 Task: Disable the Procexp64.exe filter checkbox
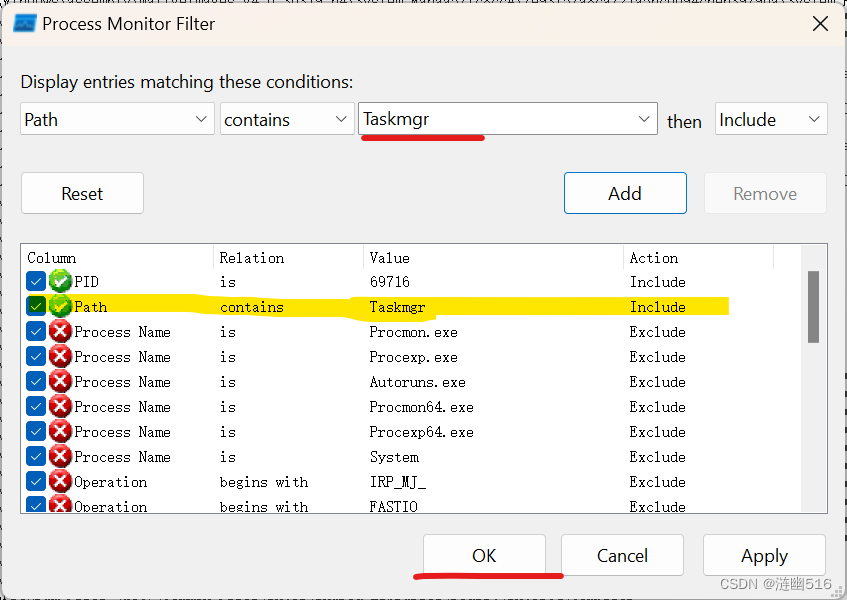tap(35, 431)
